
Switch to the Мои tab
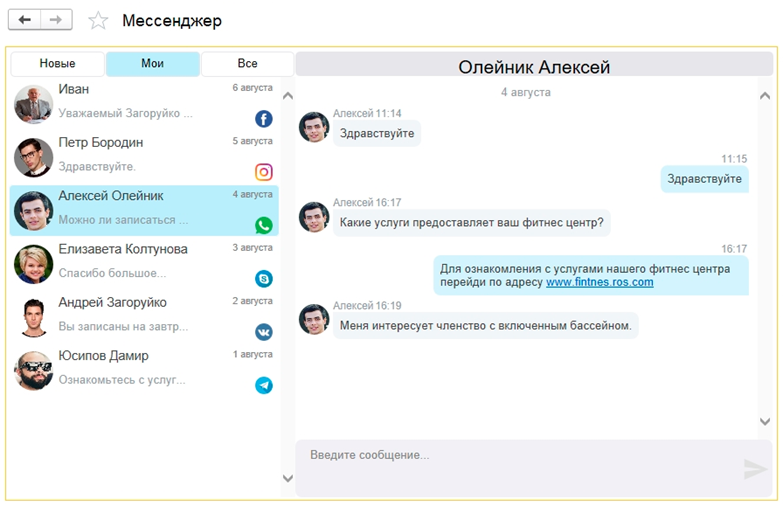point(152,63)
